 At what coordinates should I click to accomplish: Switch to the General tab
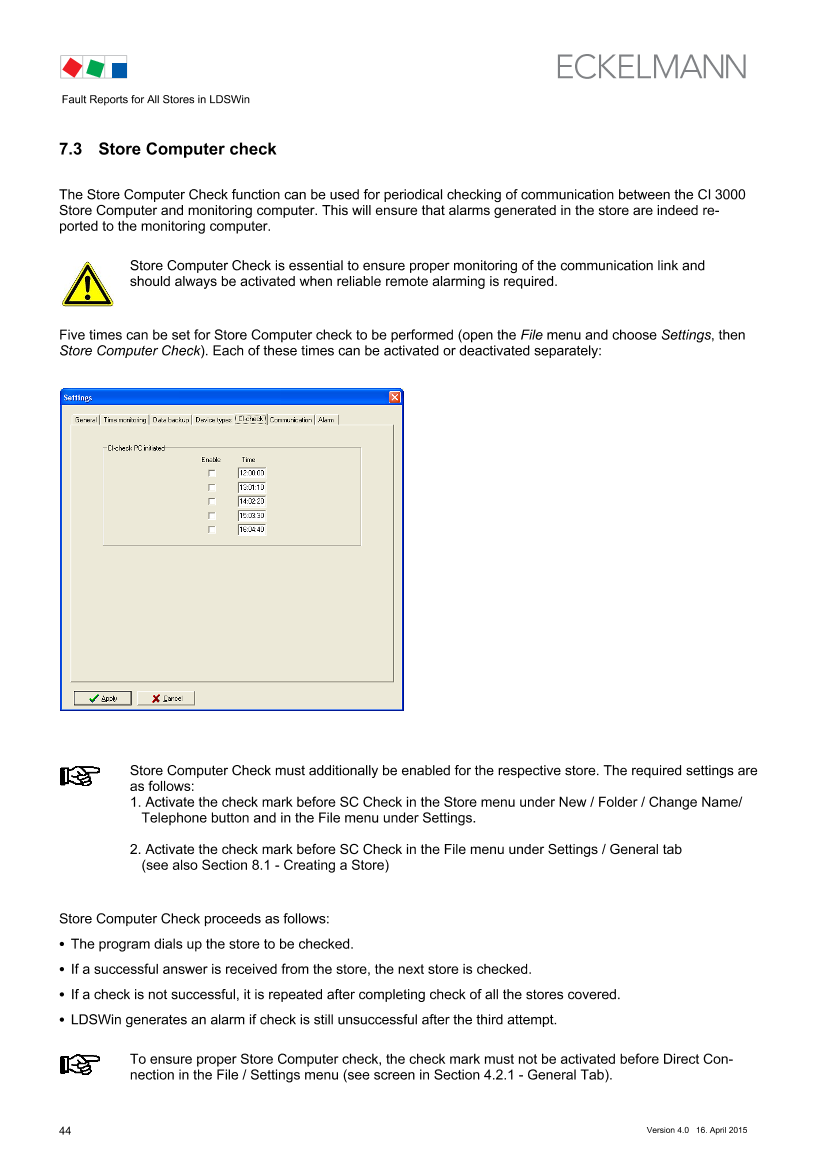tap(86, 420)
